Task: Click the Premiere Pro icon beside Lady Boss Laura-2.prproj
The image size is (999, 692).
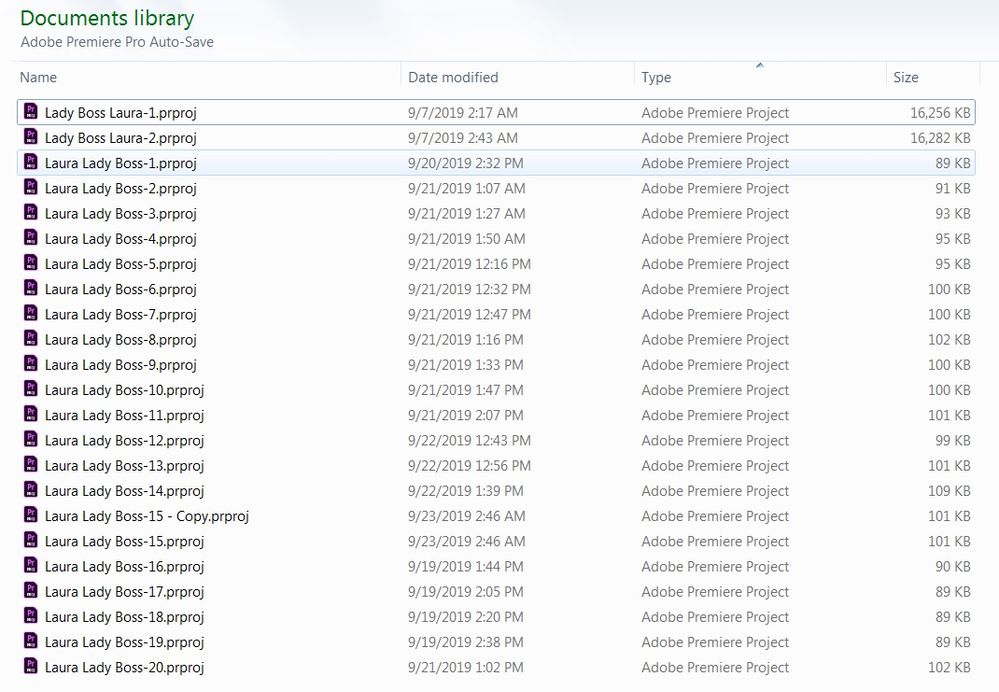Action: pyautogui.click(x=33, y=137)
